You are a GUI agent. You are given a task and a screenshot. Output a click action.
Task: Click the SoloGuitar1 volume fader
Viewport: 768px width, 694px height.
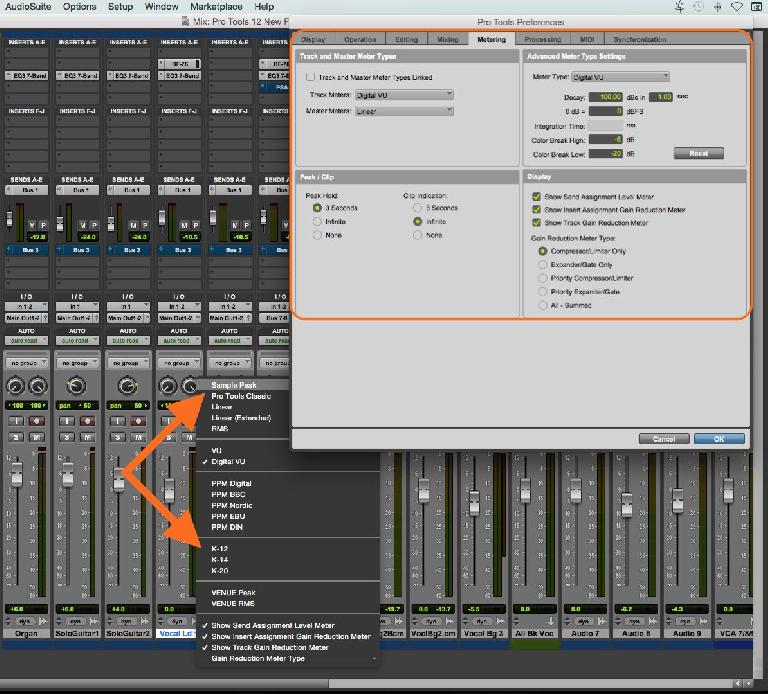[x=68, y=473]
